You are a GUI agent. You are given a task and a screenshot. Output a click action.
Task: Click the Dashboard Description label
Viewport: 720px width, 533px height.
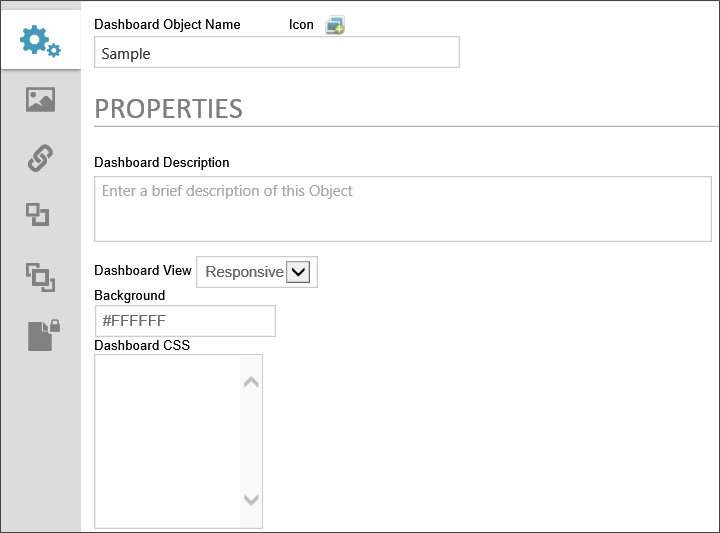(x=161, y=162)
